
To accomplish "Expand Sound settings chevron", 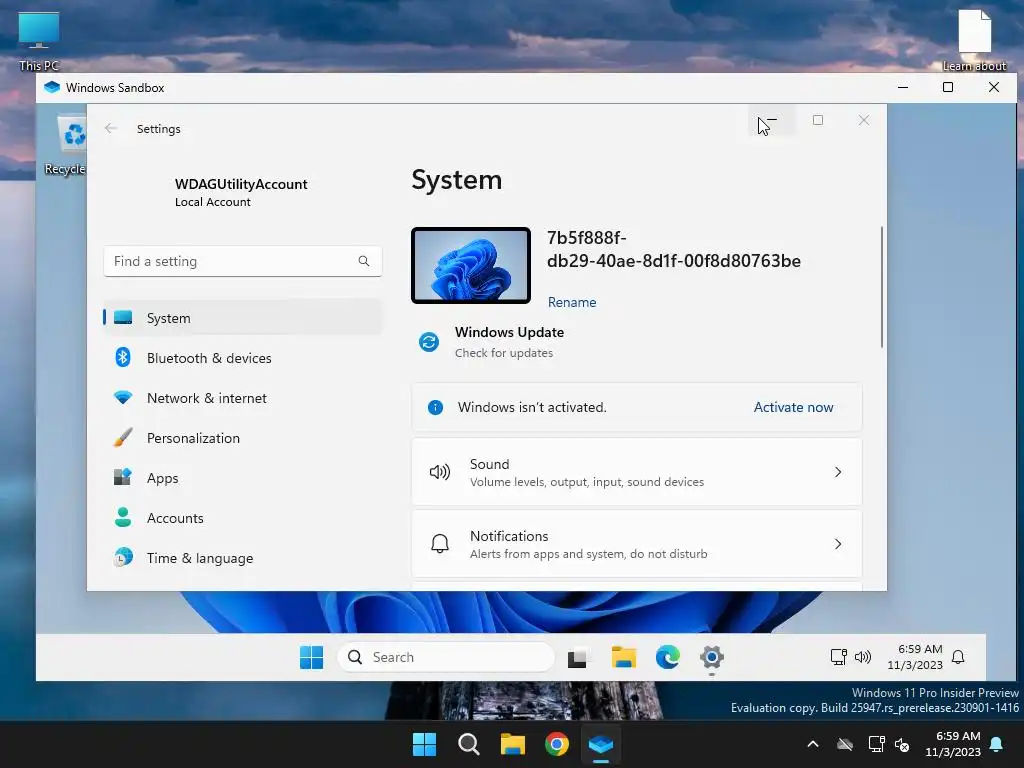I will click(838, 472).
